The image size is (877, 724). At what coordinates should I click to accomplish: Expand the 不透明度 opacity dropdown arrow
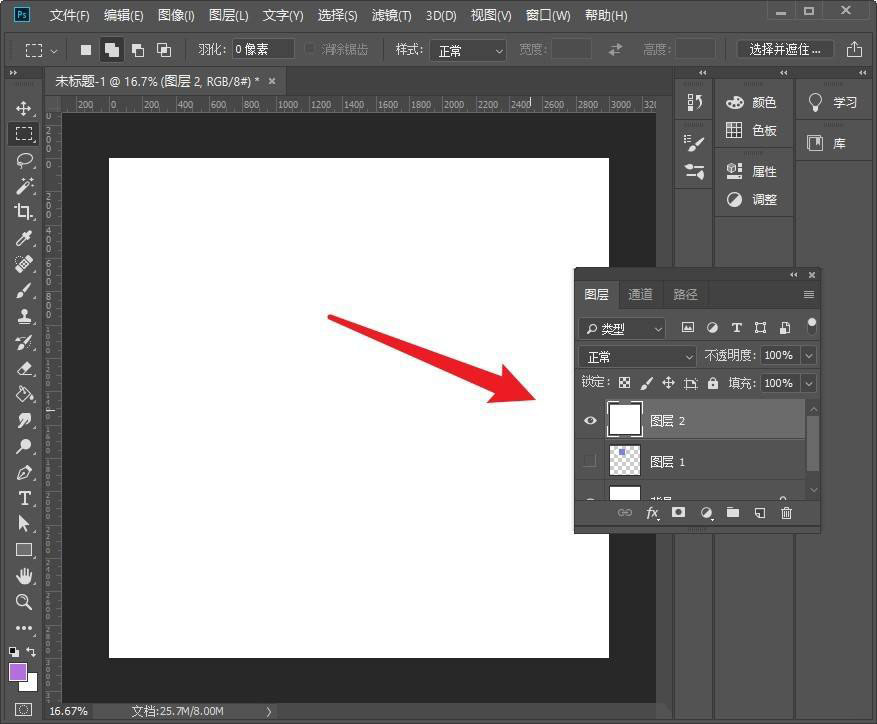point(809,356)
